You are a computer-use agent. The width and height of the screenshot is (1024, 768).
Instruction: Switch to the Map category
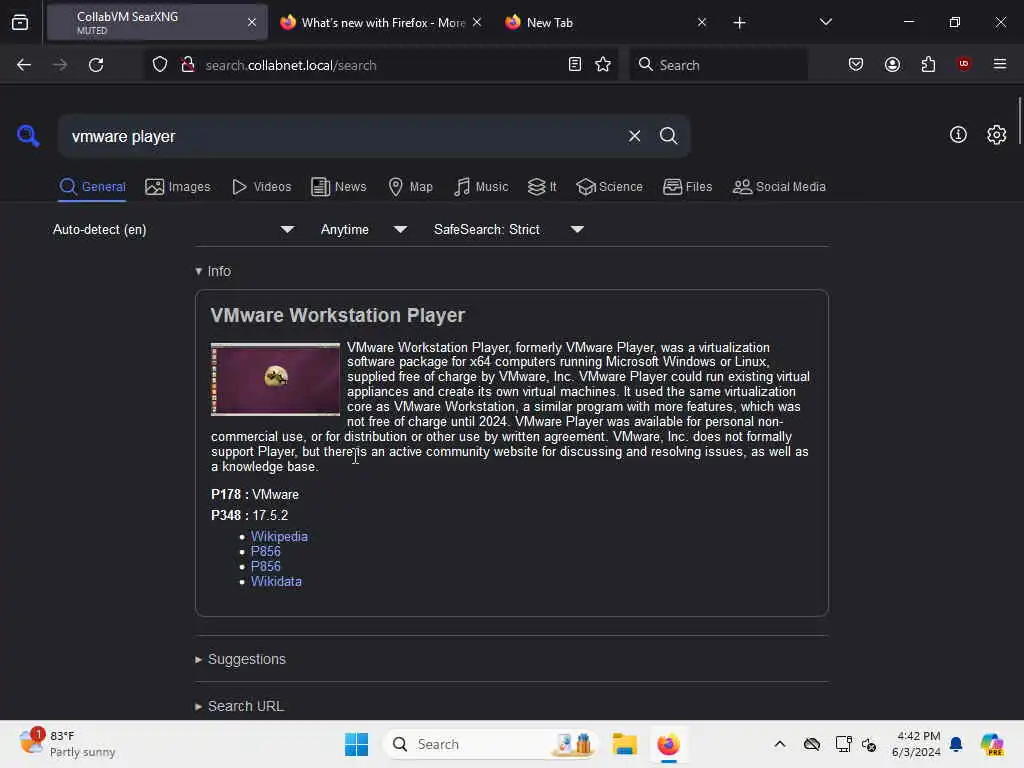coord(410,187)
